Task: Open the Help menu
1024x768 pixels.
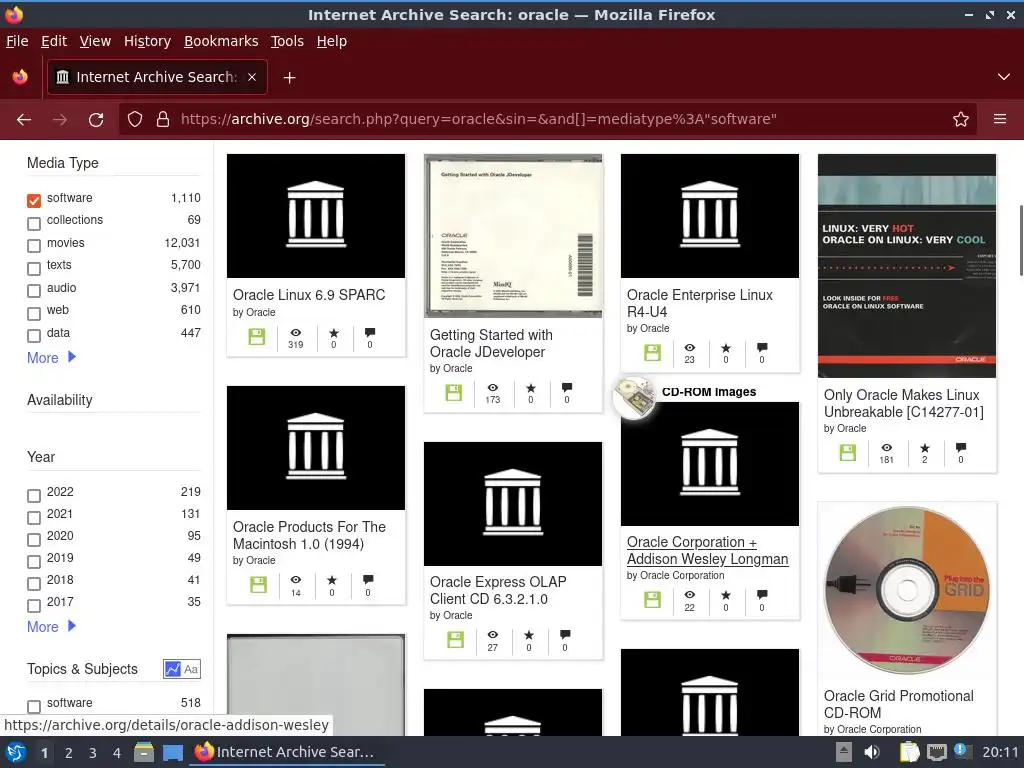Action: 332,41
